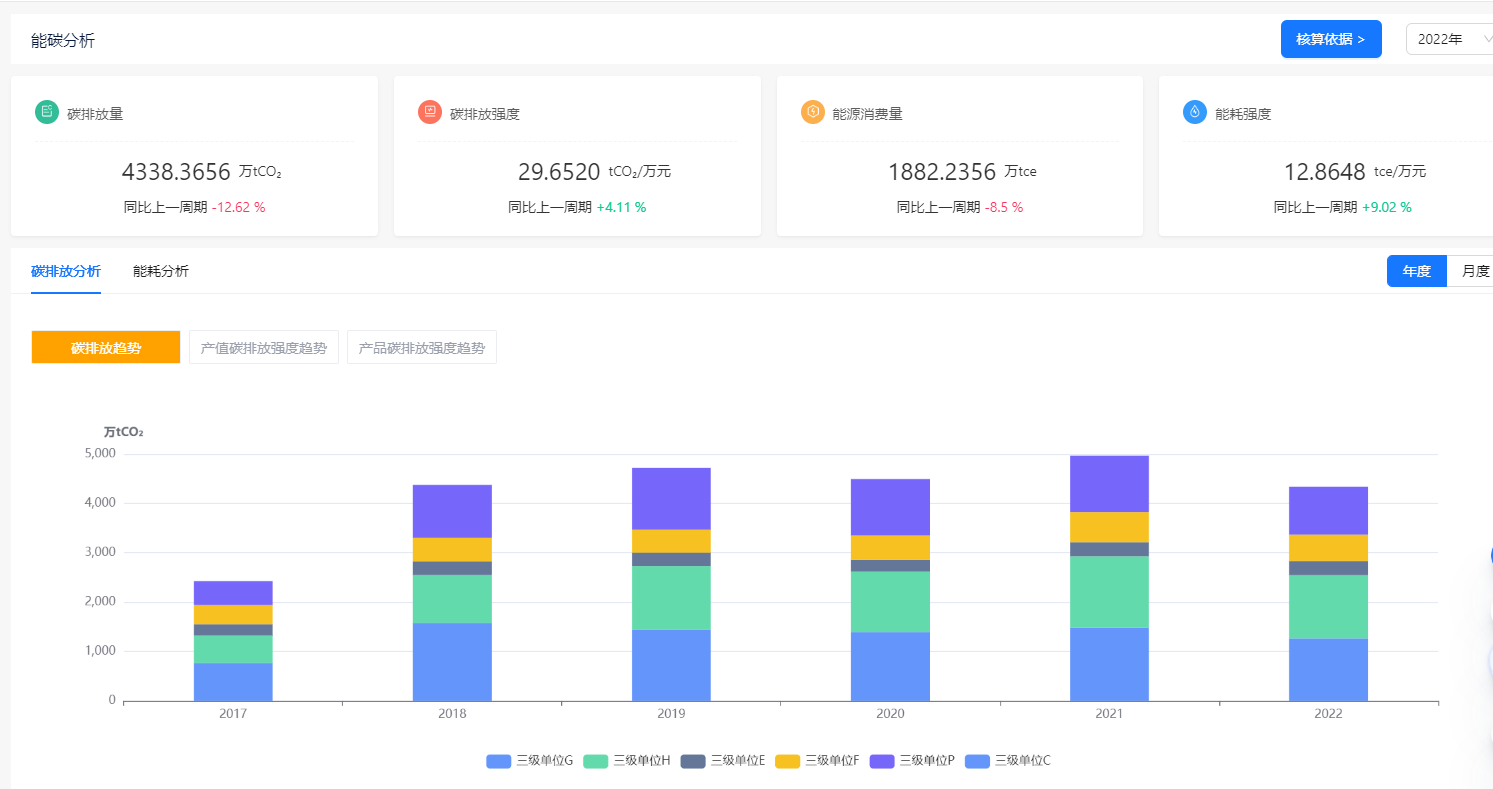This screenshot has height=789, width=1493.
Task: Switch to the 能耗分析 tab
Action: 161,271
